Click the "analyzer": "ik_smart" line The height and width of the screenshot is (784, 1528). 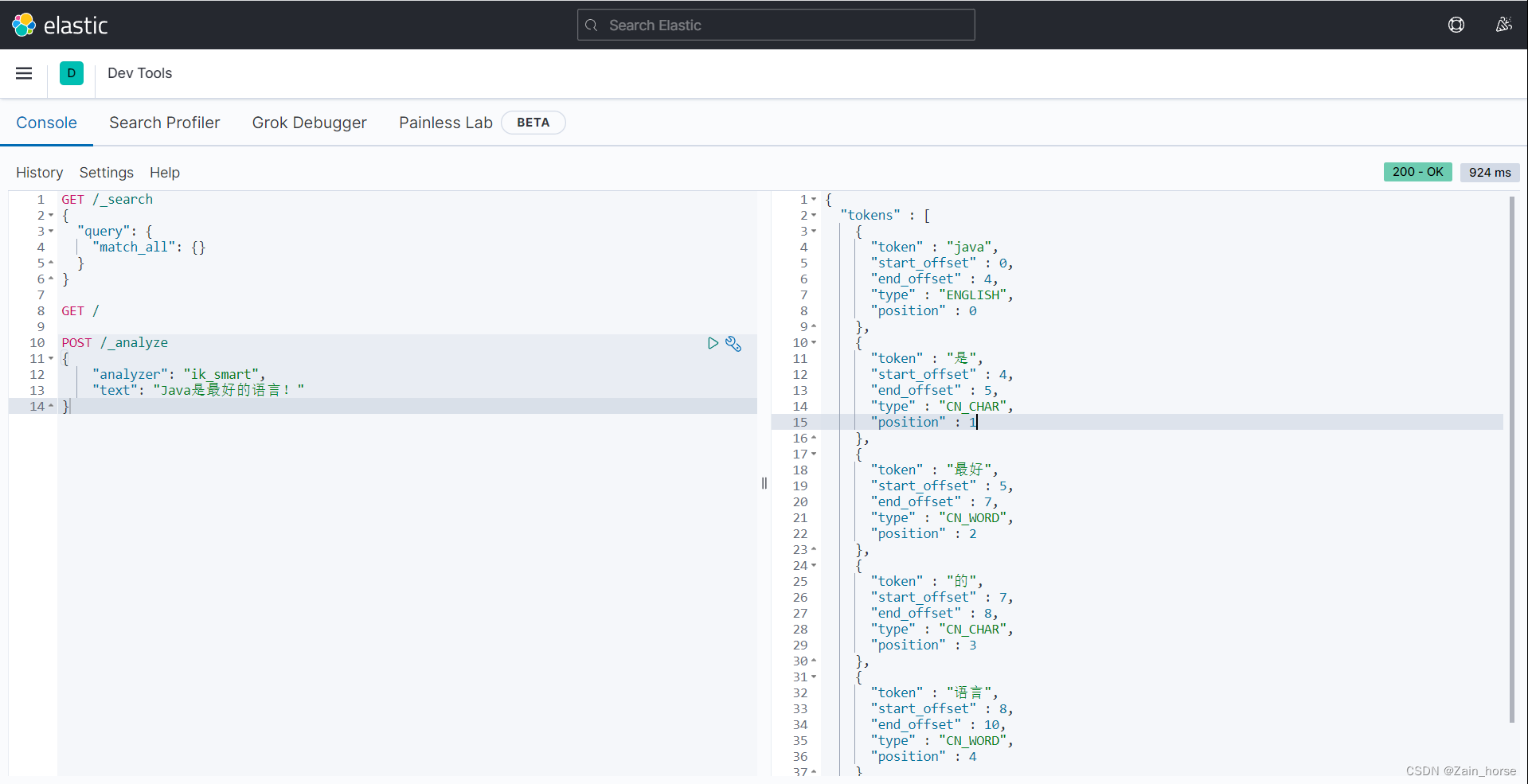(179, 374)
